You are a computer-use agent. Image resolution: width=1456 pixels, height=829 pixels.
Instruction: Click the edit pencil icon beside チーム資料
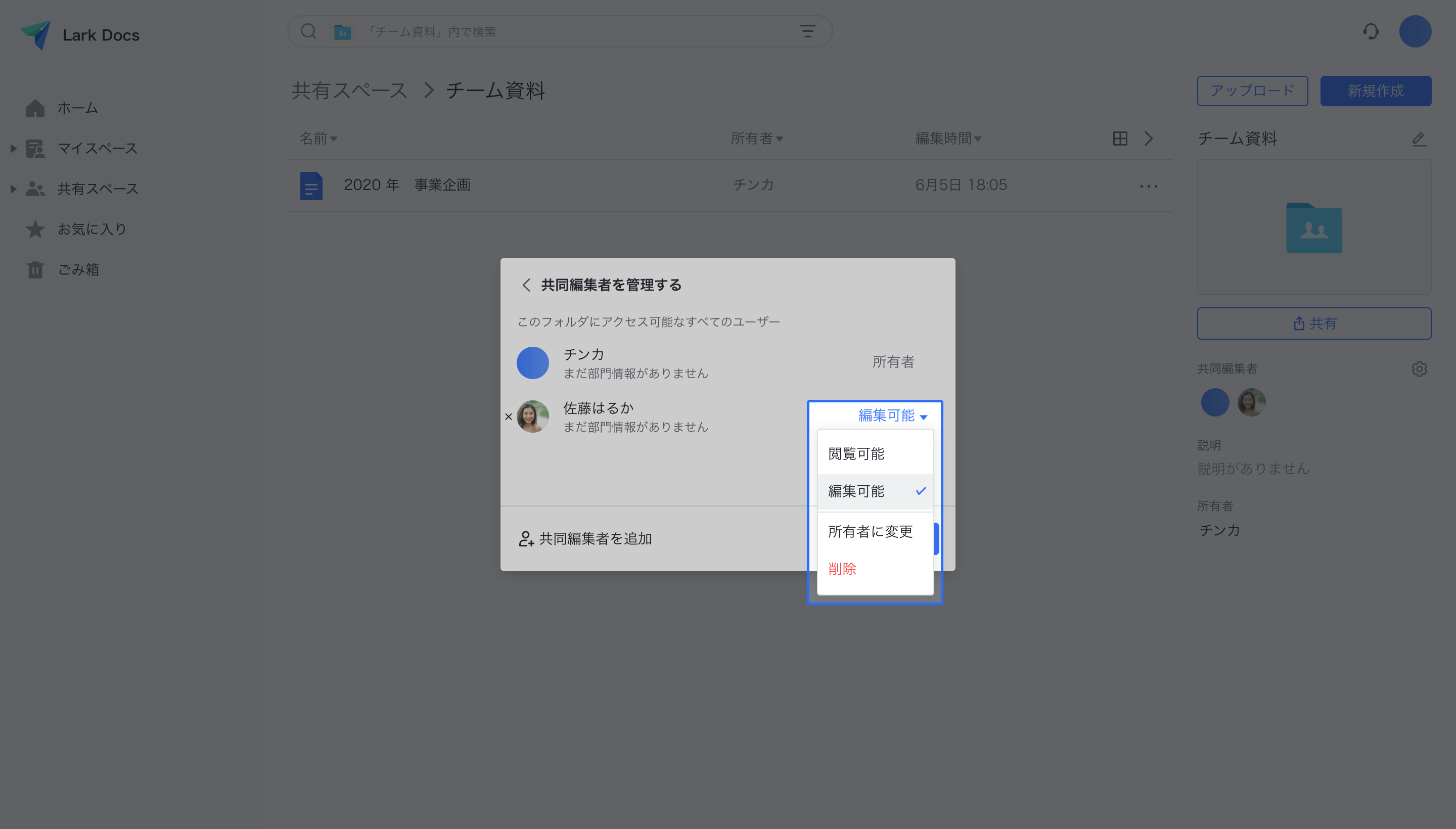point(1419,139)
